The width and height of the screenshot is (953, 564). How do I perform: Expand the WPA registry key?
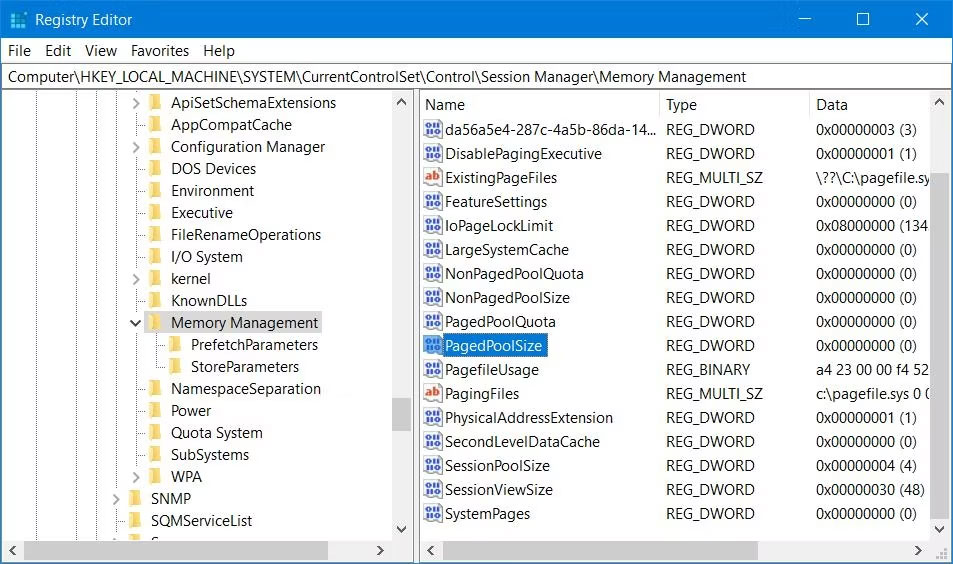pos(136,477)
